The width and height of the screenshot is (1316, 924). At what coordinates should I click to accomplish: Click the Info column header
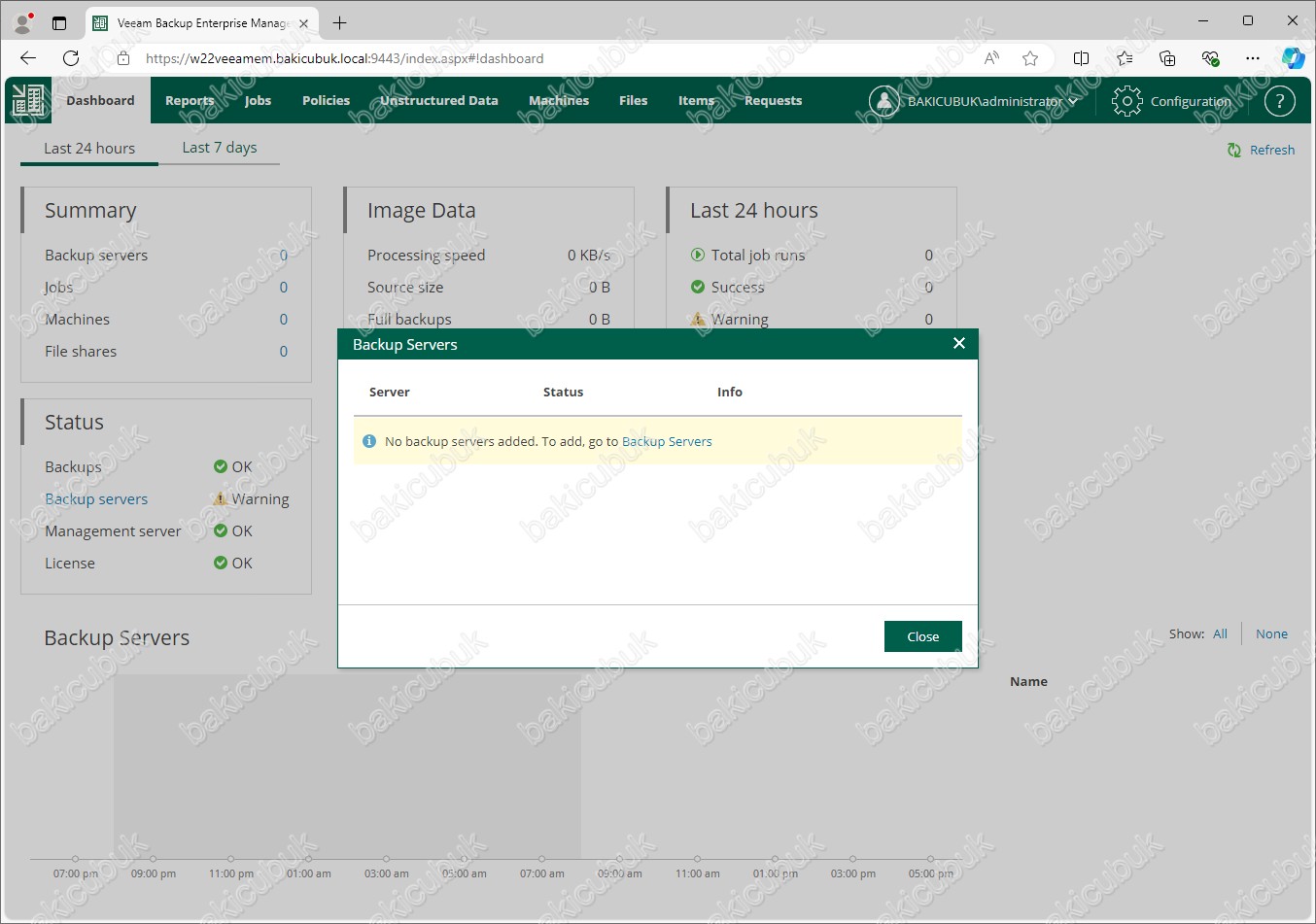730,392
